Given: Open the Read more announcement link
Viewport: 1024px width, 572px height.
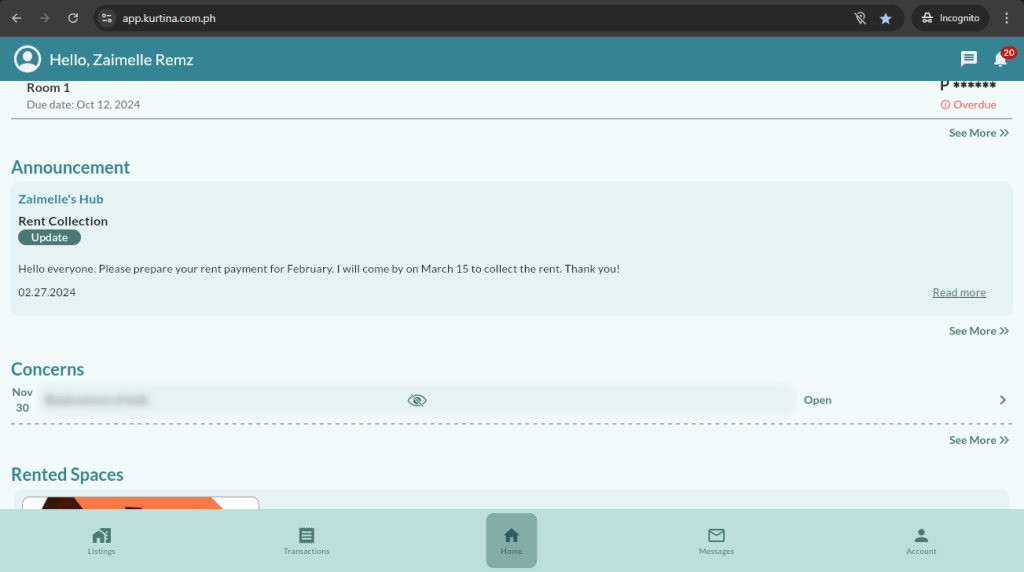Looking at the screenshot, I should 958,293.
